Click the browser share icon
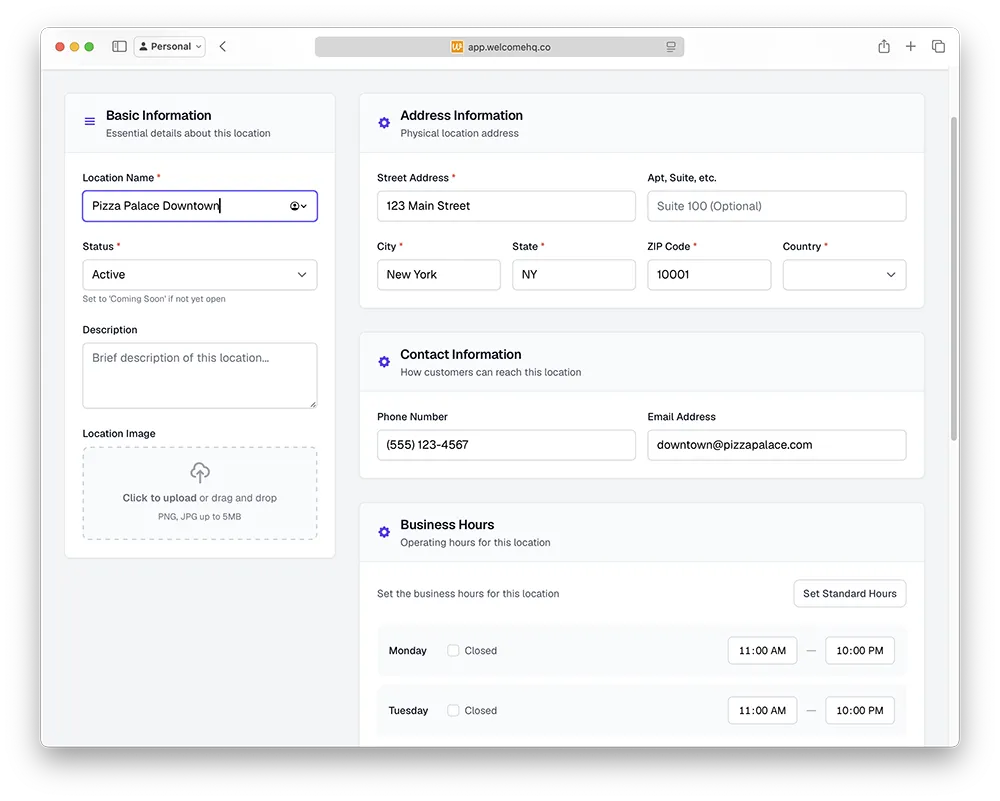 (884, 46)
